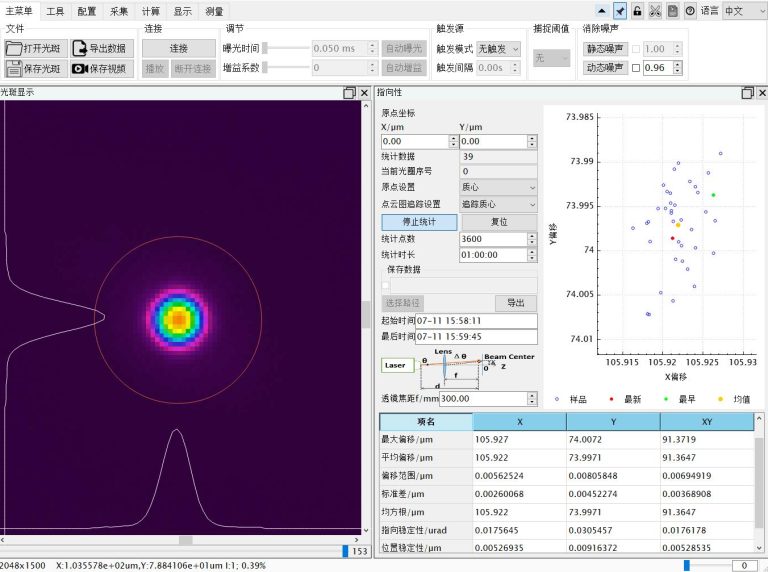Collapse ribbon with the up-arrow icon

pos(602,11)
